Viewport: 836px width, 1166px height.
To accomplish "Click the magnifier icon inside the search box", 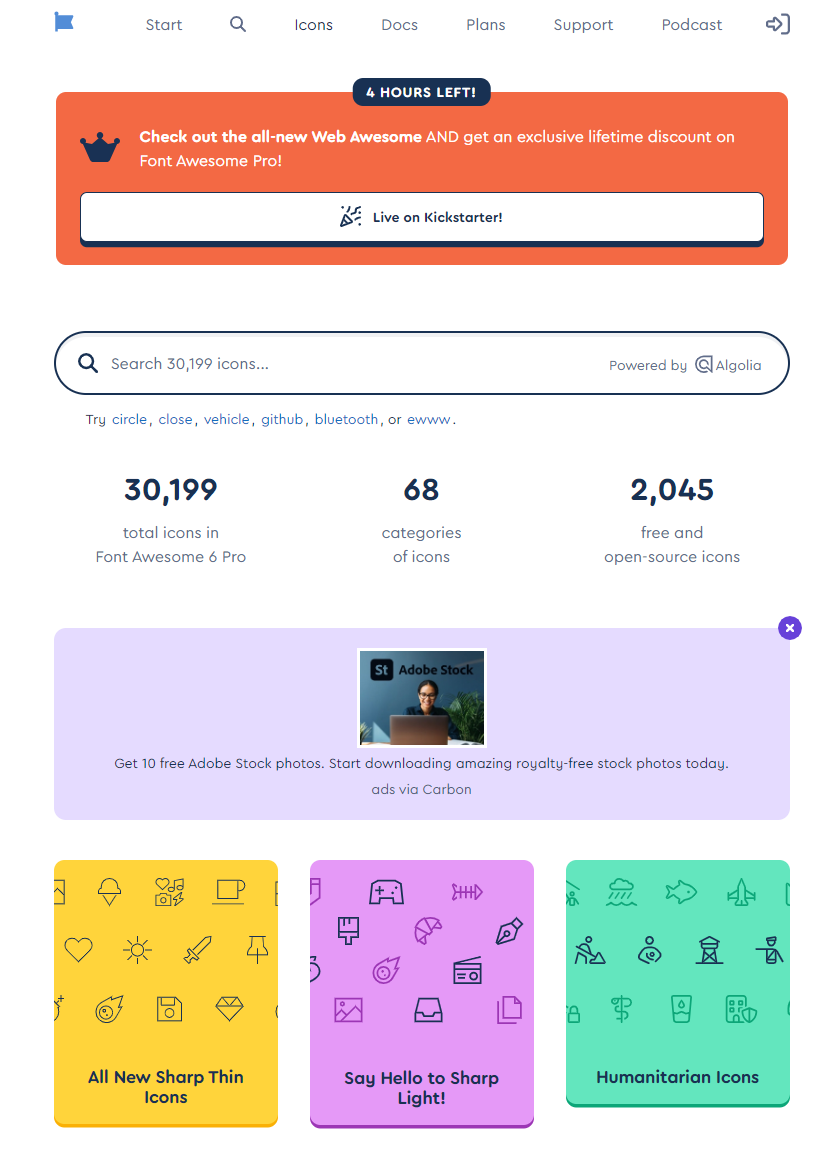I will [88, 364].
